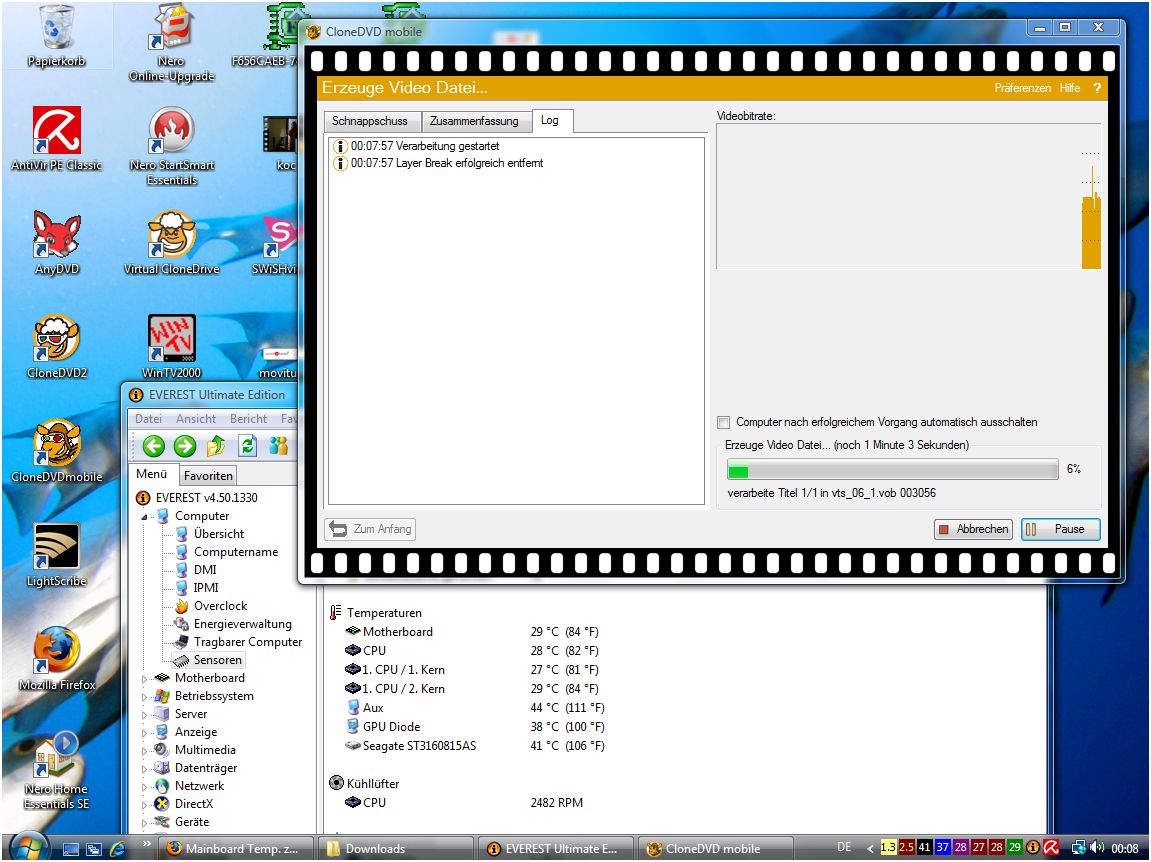
Task: Click Mainboard Temp taskbar button
Action: 236,849
